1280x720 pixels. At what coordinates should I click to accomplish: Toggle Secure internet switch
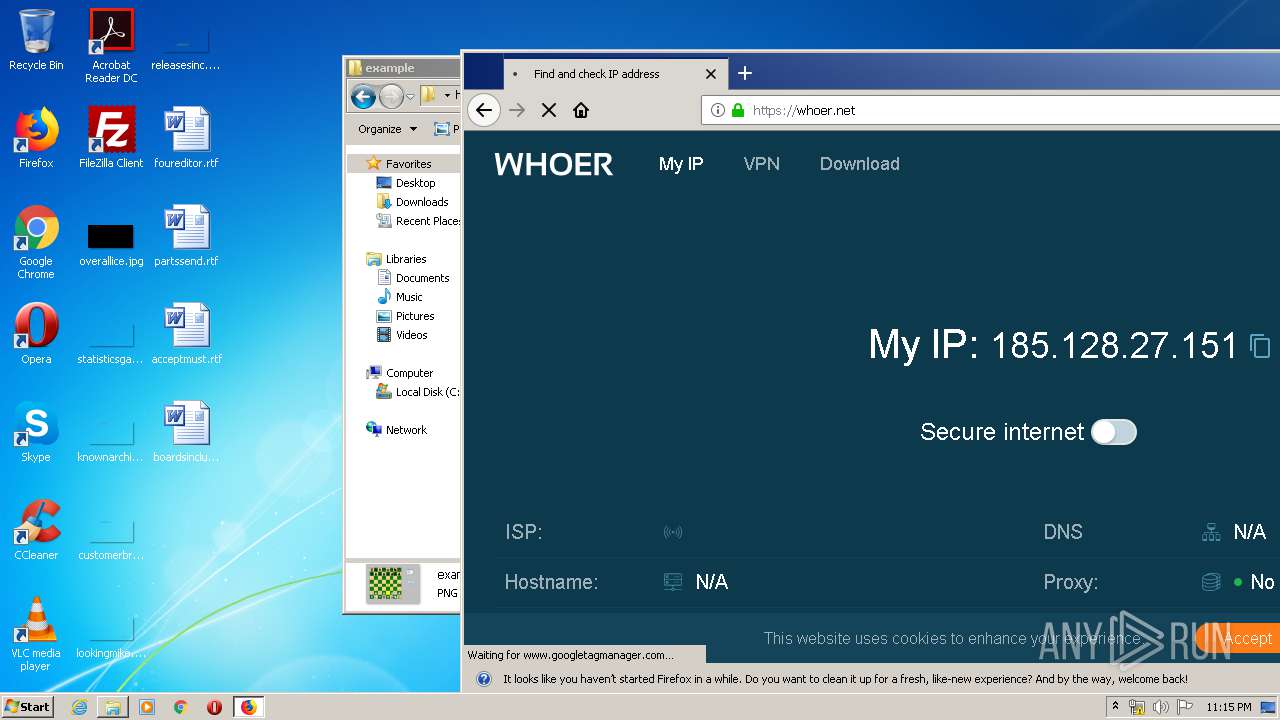click(1114, 432)
